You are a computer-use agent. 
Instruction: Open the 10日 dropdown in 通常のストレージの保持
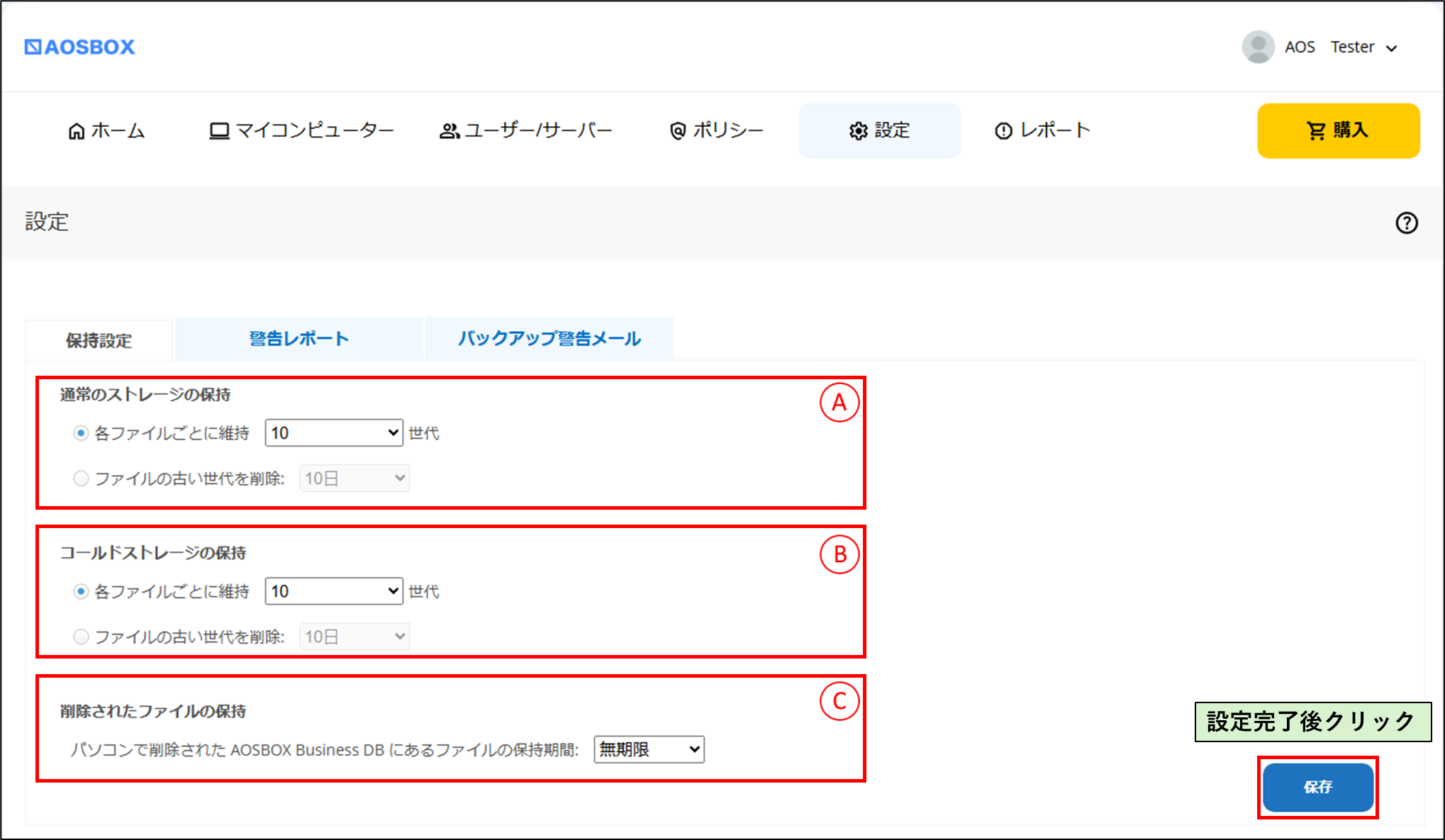(x=355, y=478)
